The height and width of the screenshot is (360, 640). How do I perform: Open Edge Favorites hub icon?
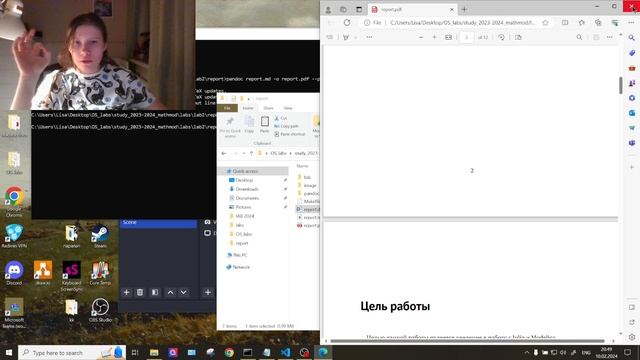coord(582,23)
